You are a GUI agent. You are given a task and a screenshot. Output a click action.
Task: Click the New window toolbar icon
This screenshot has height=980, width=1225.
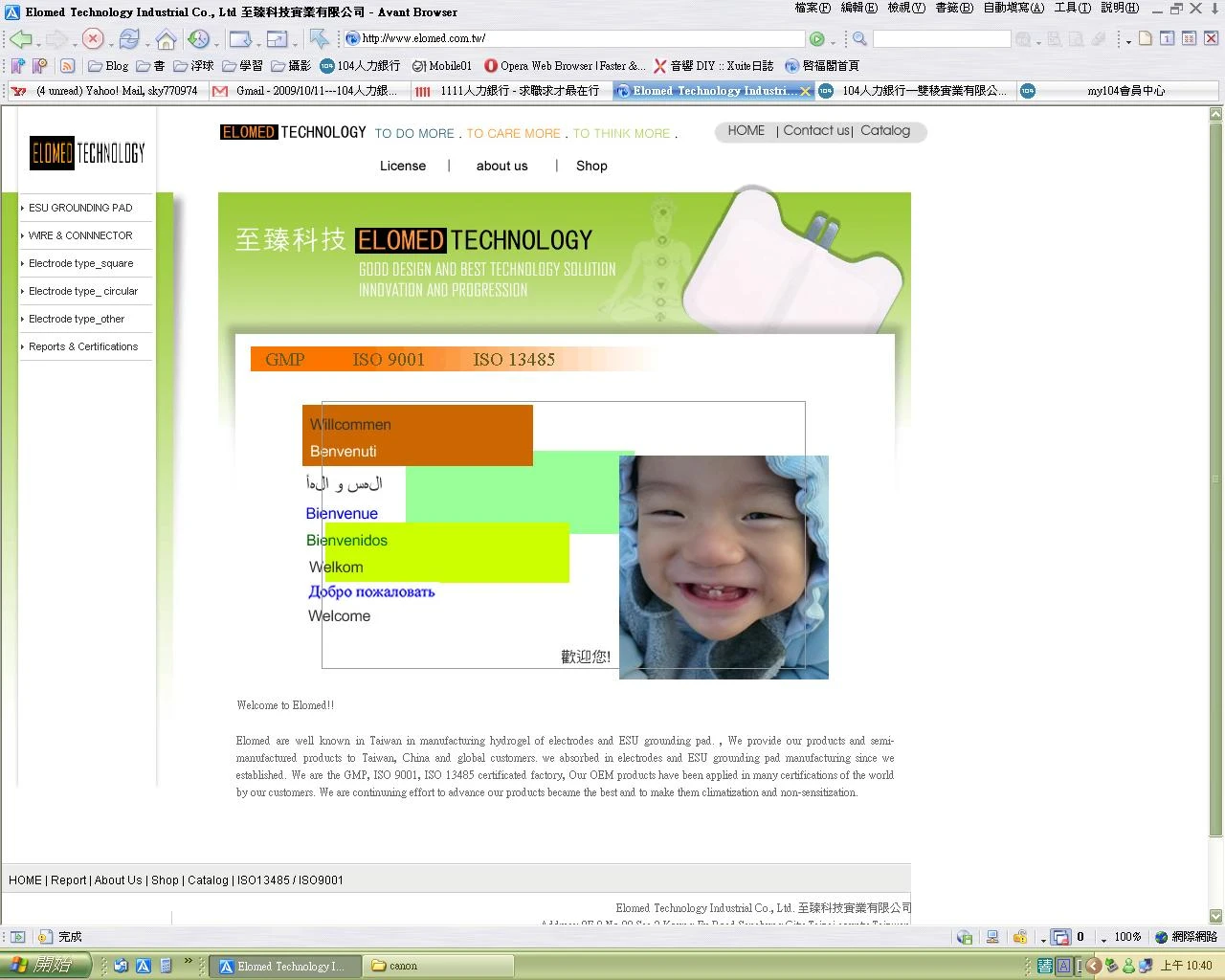(239, 39)
